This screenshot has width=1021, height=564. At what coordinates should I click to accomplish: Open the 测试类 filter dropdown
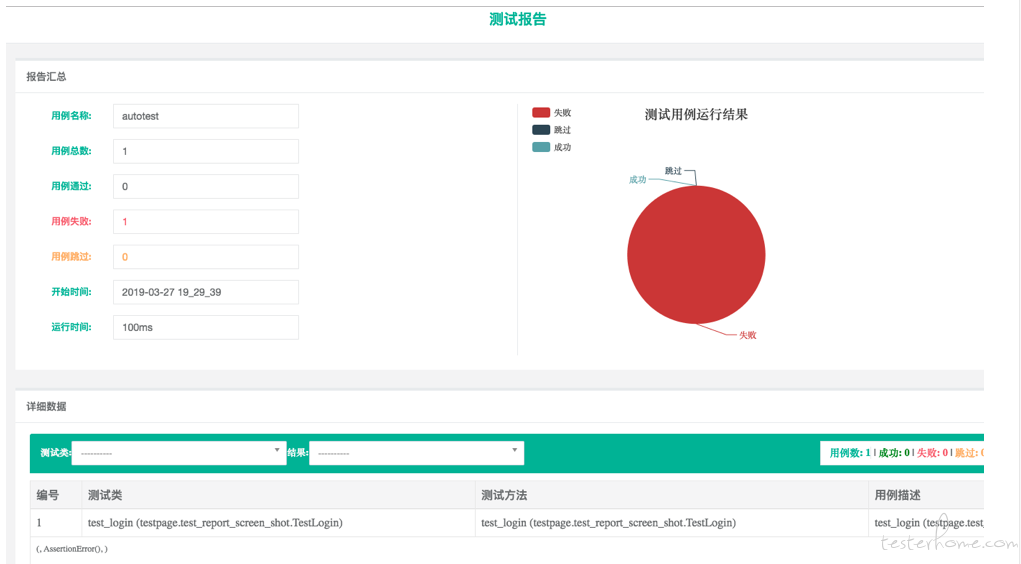click(179, 453)
